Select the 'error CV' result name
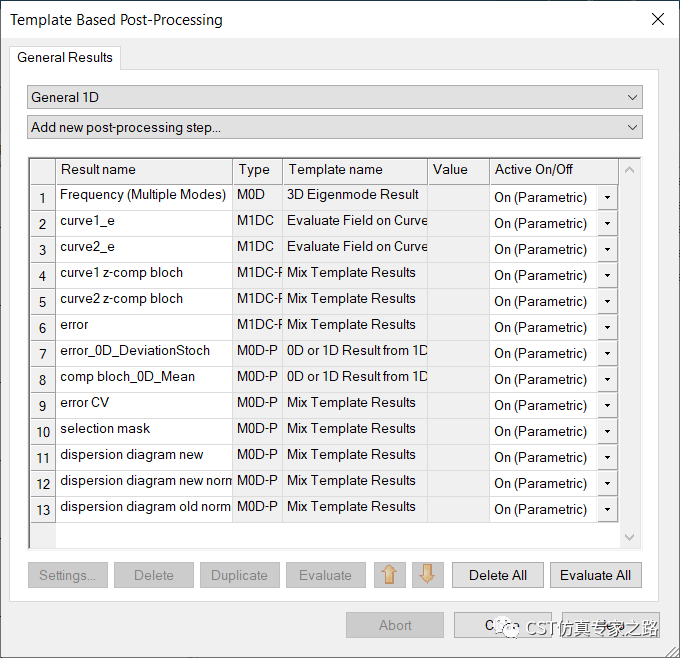This screenshot has height=658, width=680. [144, 406]
